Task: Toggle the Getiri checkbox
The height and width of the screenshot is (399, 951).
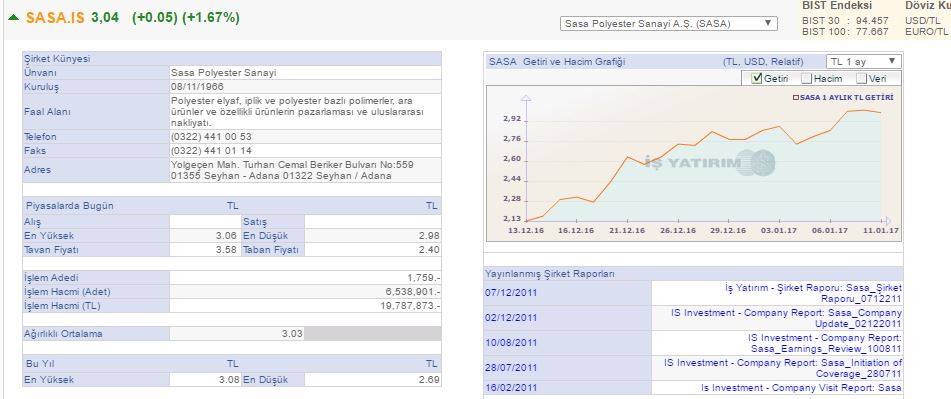Action: [x=756, y=78]
